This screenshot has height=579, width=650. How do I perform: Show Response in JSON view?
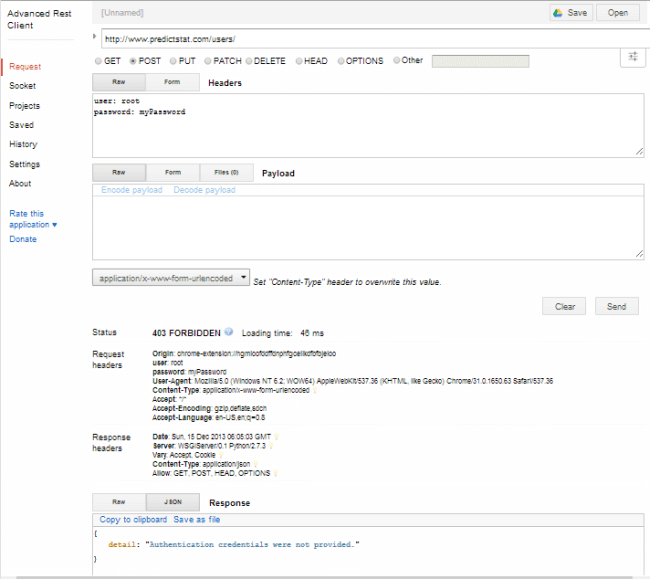pyautogui.click(x=173, y=502)
